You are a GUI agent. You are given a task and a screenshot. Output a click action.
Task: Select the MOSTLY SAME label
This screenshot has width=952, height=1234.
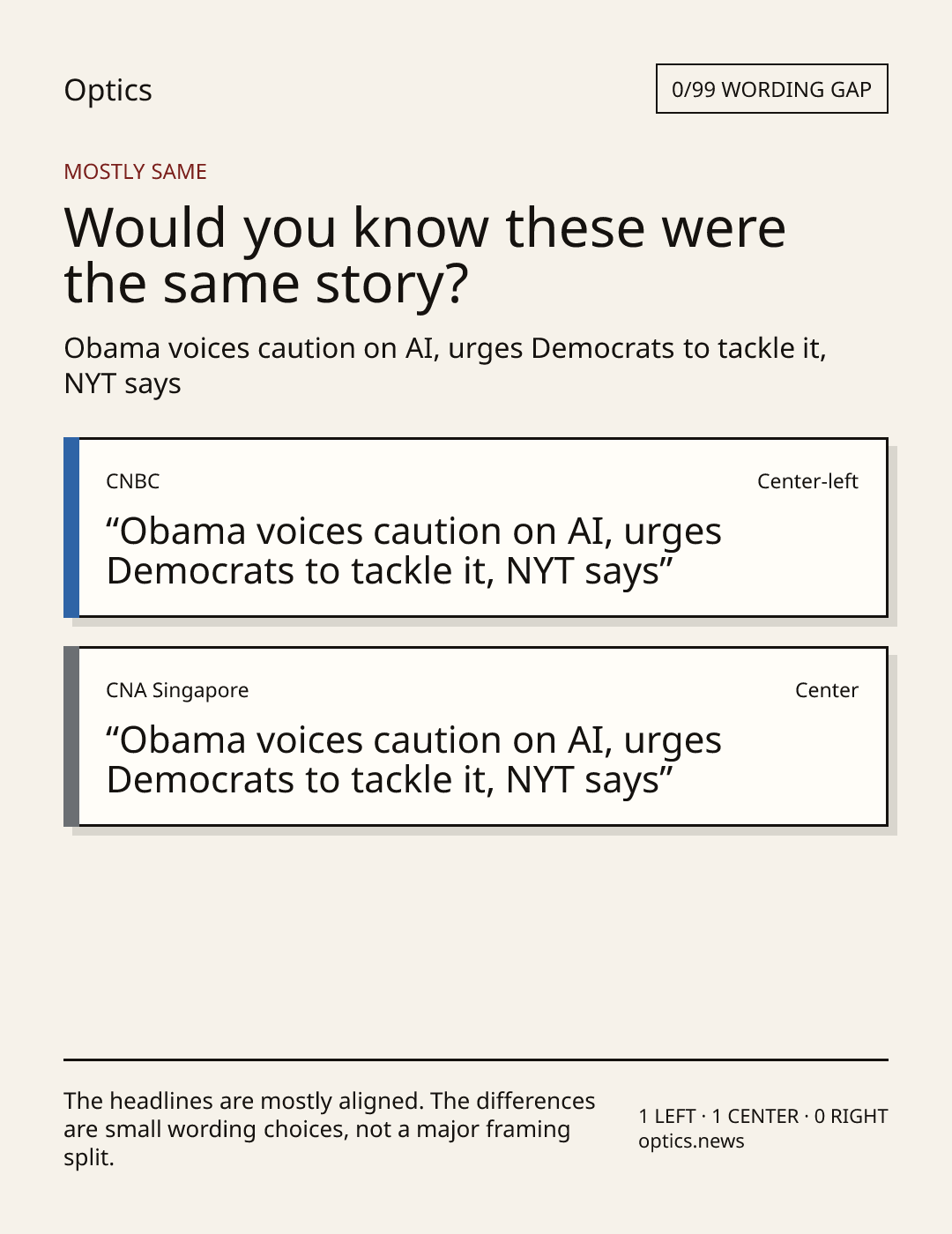click(x=135, y=172)
